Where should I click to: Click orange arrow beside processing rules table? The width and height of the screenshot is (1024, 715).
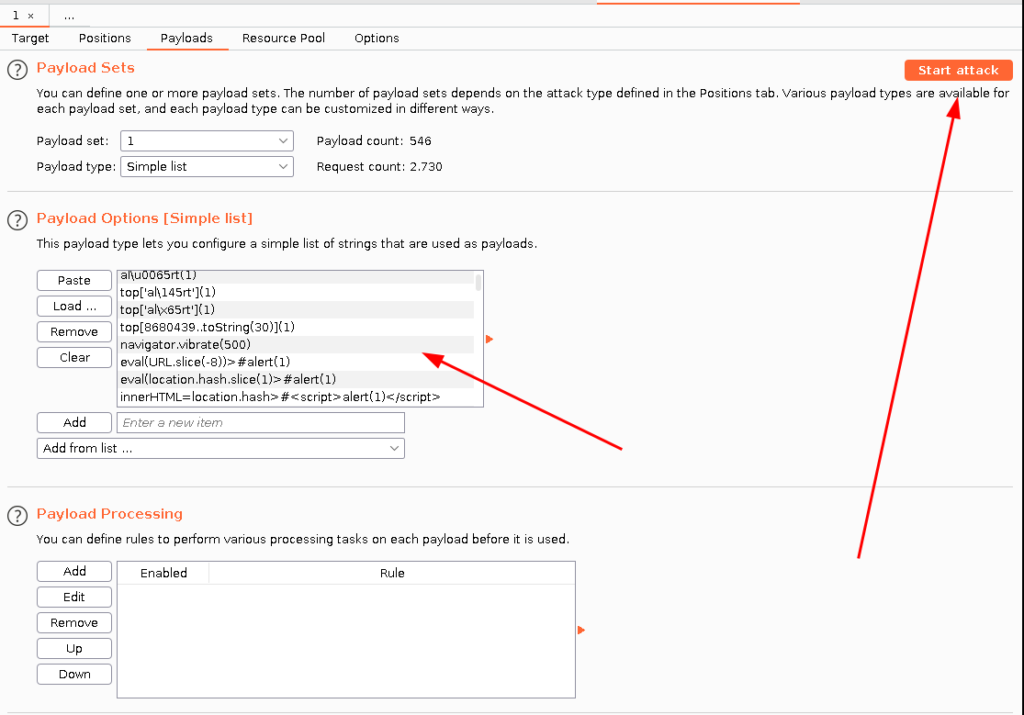coord(581,630)
